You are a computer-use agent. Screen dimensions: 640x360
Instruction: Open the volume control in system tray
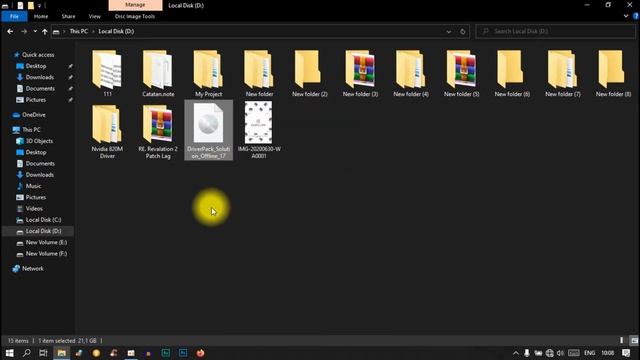click(x=560, y=353)
